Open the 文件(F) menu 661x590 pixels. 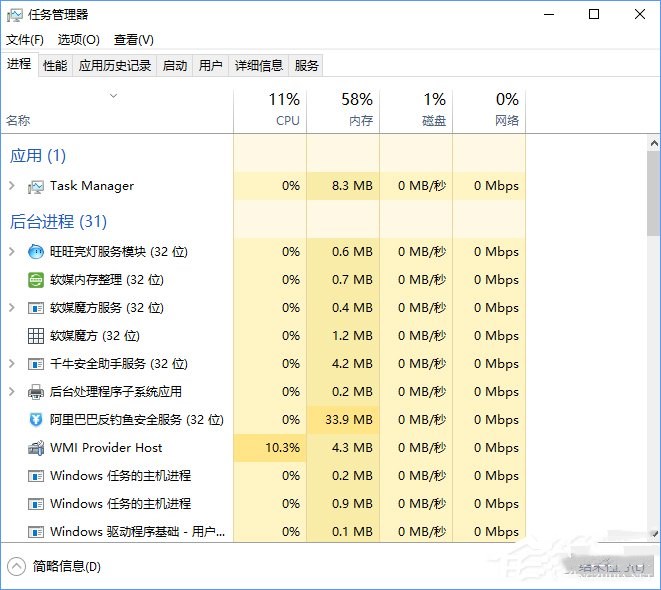click(25, 40)
